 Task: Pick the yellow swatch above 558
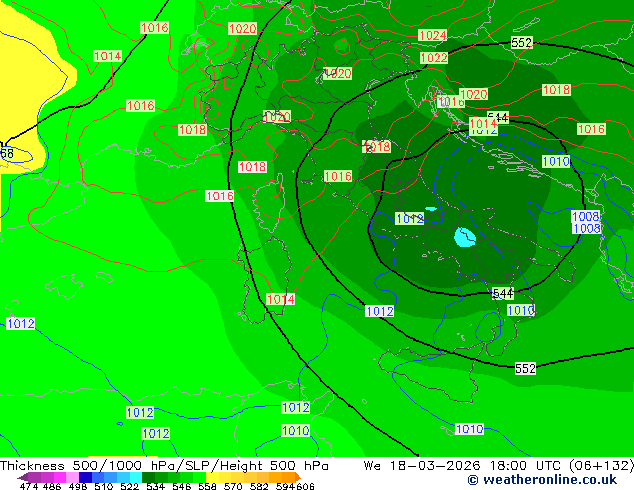(212, 477)
